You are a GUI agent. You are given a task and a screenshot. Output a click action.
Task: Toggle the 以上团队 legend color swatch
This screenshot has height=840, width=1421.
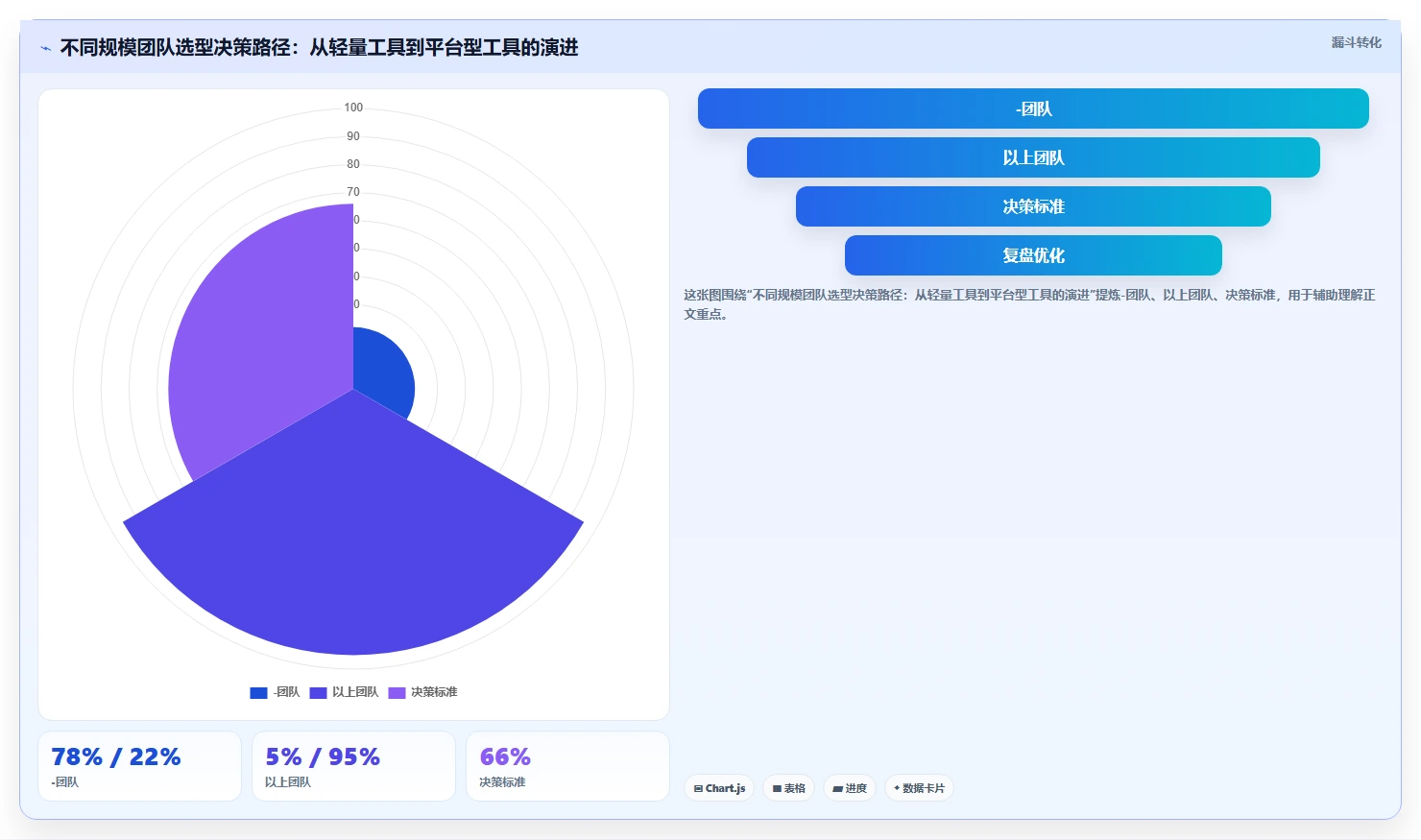tap(318, 692)
